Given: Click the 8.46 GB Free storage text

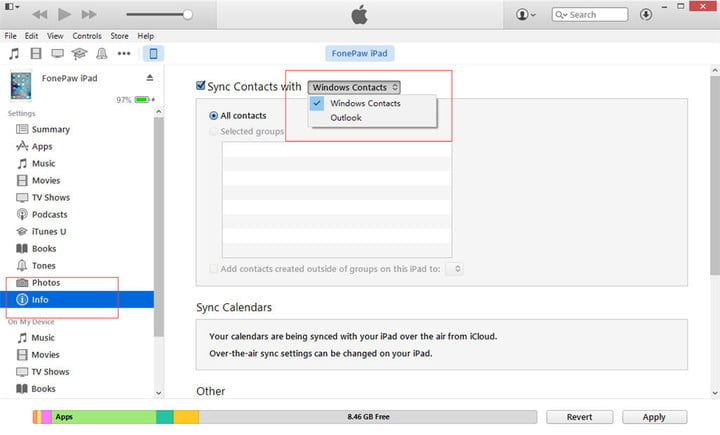Looking at the screenshot, I should [368, 417].
